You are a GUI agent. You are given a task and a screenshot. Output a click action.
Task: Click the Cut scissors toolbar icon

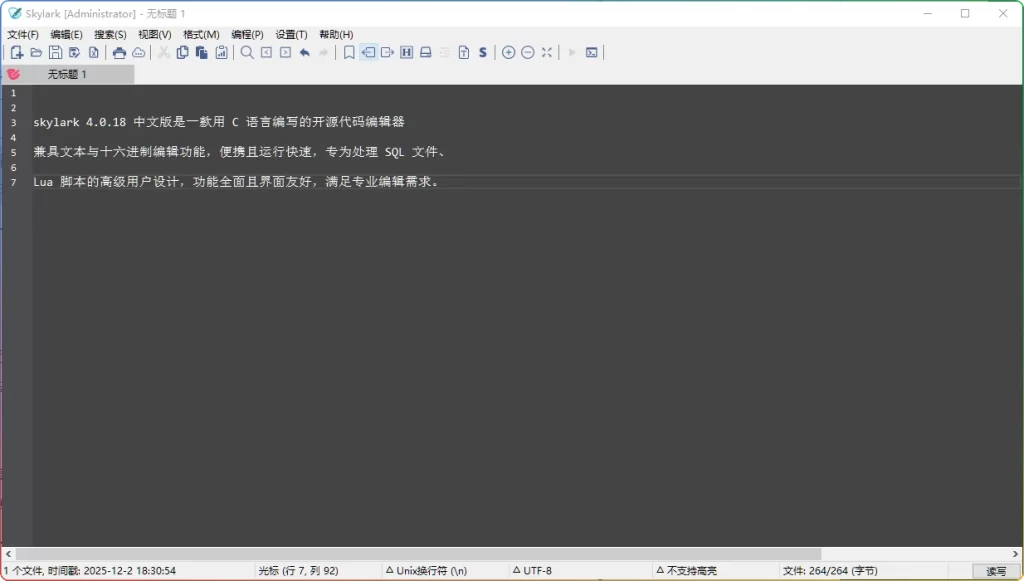[x=164, y=52]
